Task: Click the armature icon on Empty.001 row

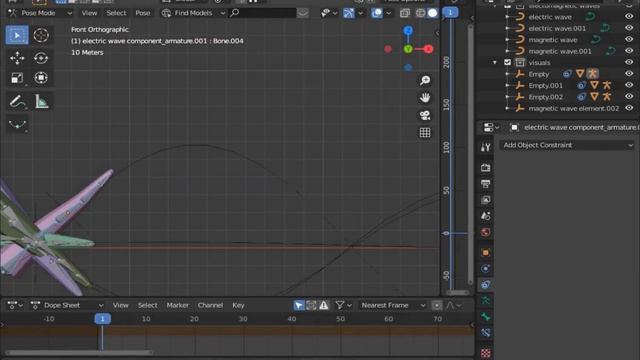Action: click(607, 85)
